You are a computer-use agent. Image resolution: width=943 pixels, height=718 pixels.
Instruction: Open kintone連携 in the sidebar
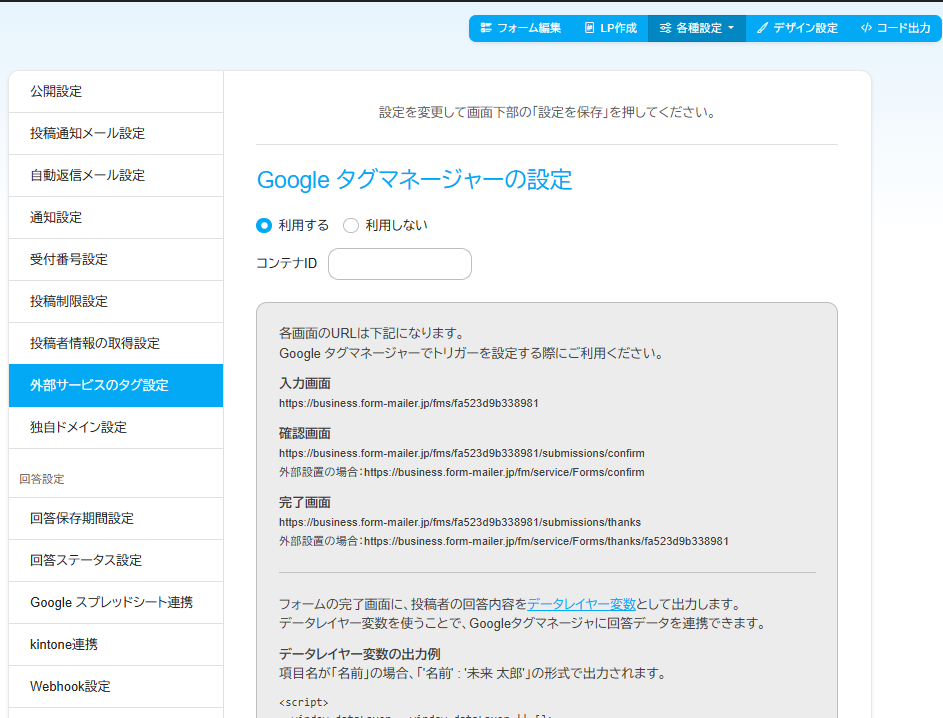click(116, 645)
